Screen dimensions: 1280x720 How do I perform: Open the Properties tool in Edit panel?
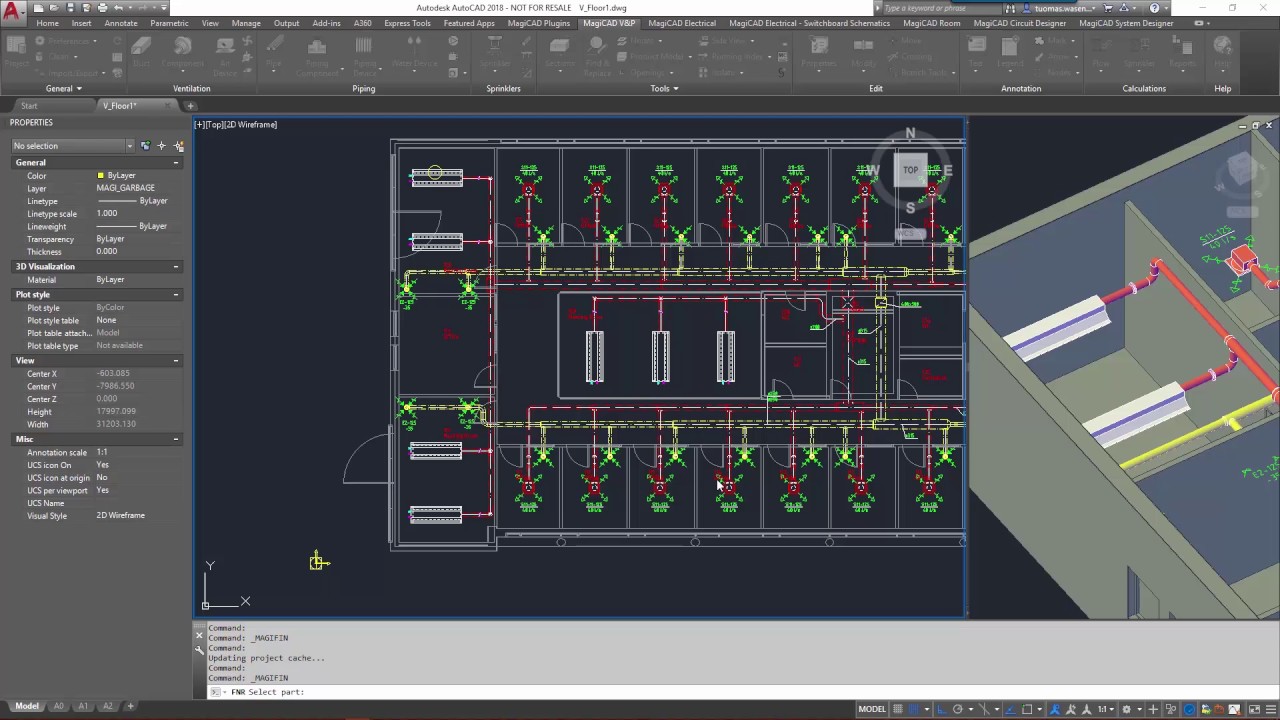[x=819, y=53]
